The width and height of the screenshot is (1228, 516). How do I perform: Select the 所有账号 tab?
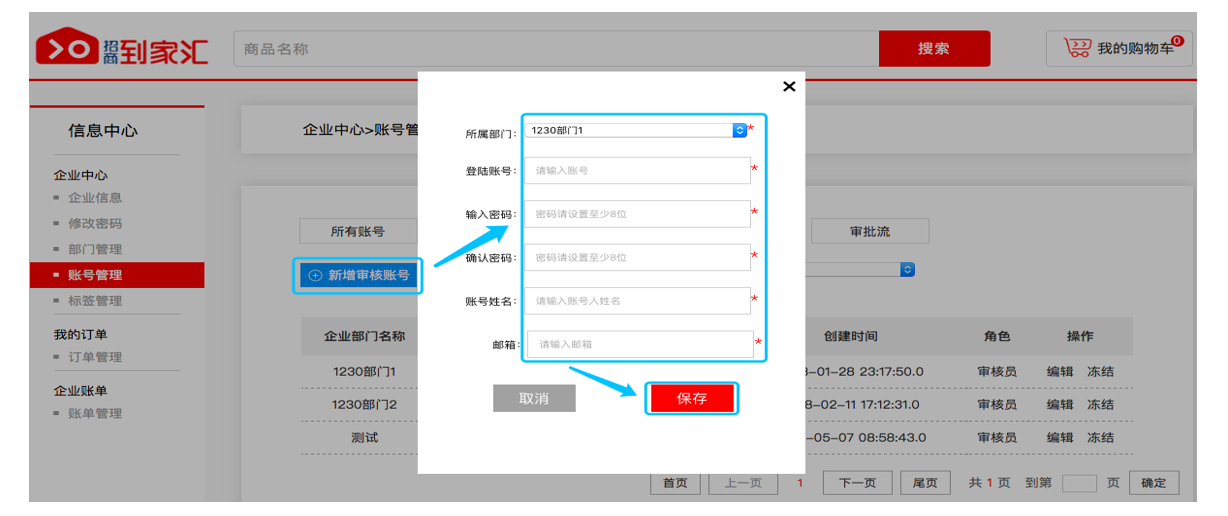point(357,231)
